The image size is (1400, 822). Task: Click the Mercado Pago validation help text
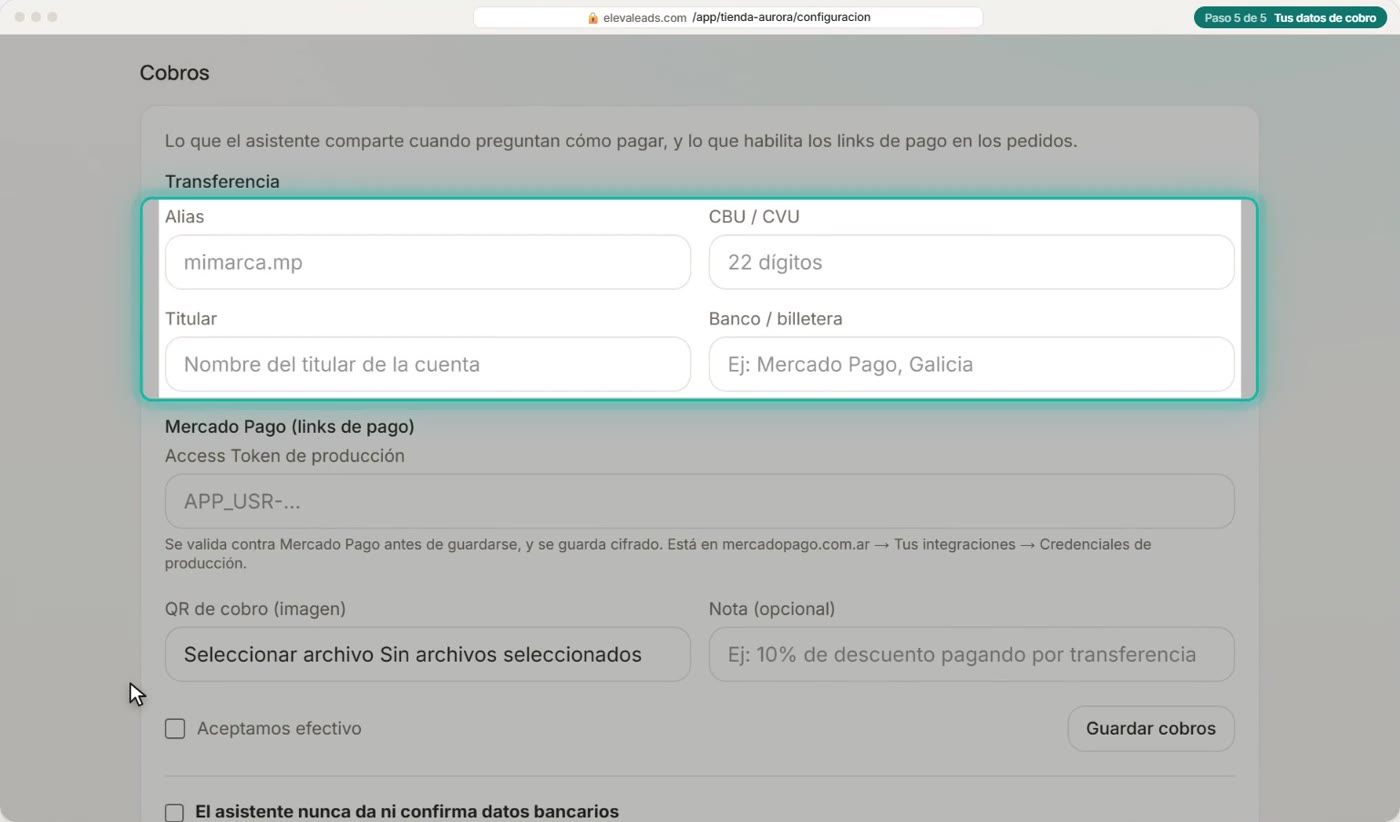658,554
